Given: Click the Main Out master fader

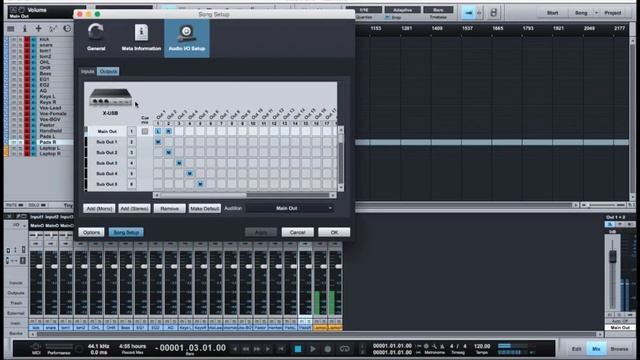Looking at the screenshot, I should 613,256.
